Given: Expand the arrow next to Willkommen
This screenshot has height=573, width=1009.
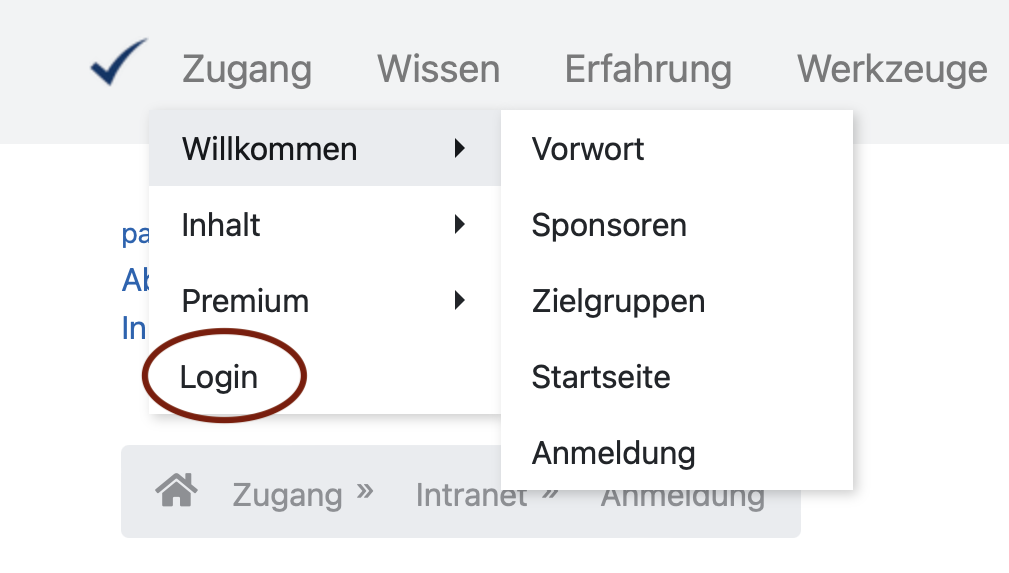Looking at the screenshot, I should coord(460,149).
